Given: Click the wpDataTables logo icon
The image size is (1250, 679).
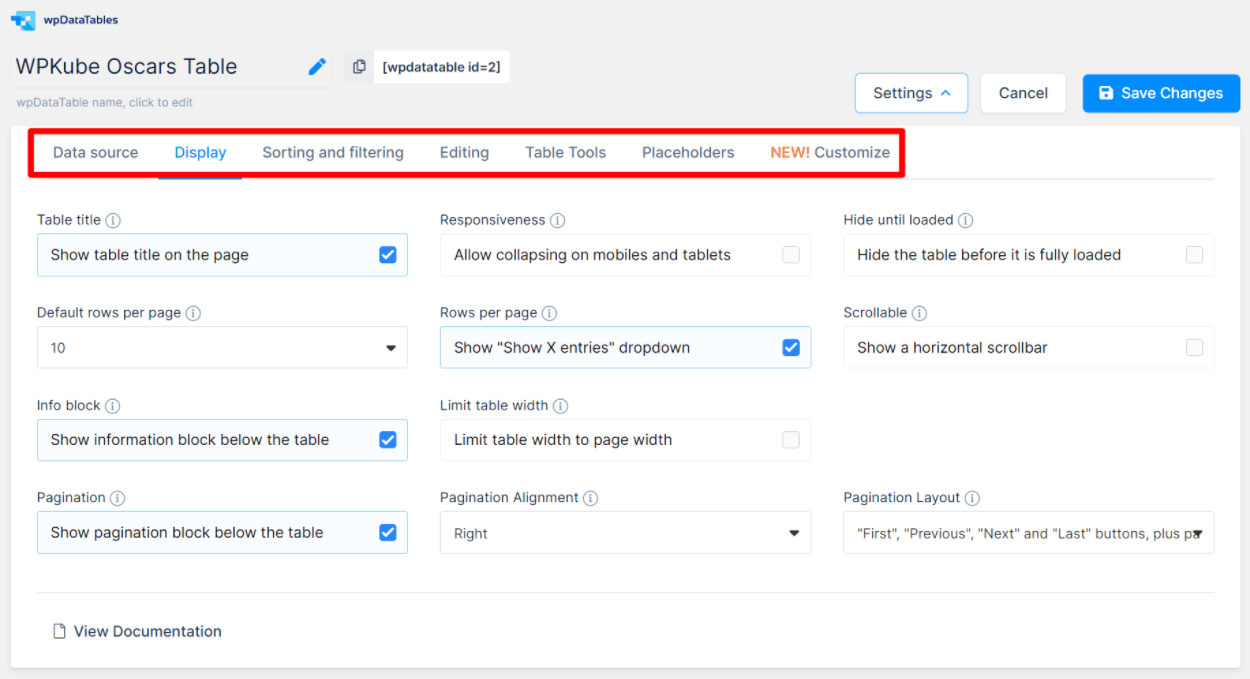Looking at the screenshot, I should [x=23, y=20].
